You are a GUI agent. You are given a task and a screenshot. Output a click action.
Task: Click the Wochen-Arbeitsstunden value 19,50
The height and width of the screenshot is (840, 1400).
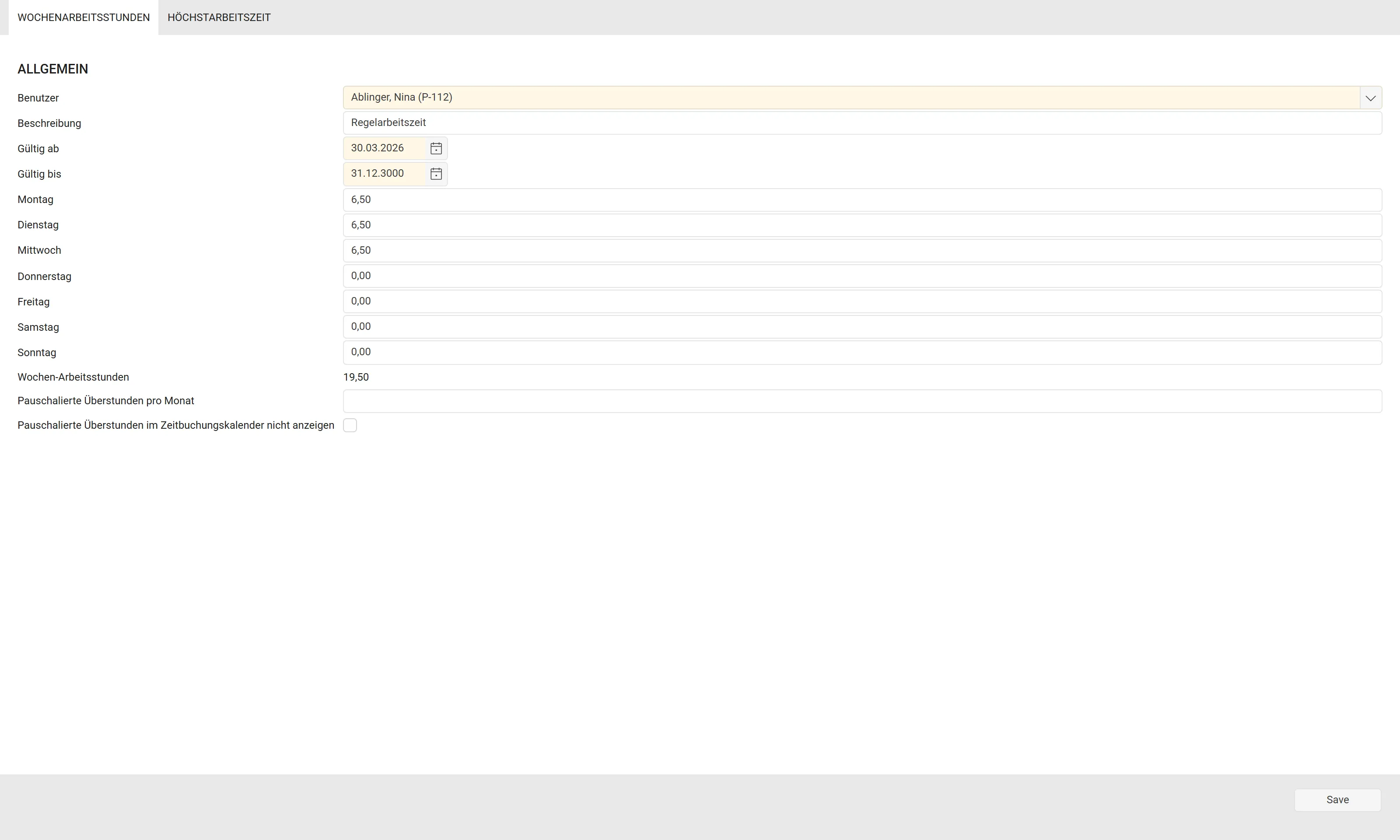(x=356, y=377)
